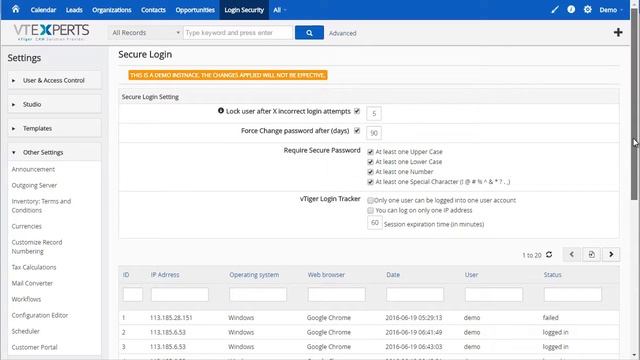Screen dimensions: 640x360
Task: Click the Date filter field
Action: click(x=415, y=294)
